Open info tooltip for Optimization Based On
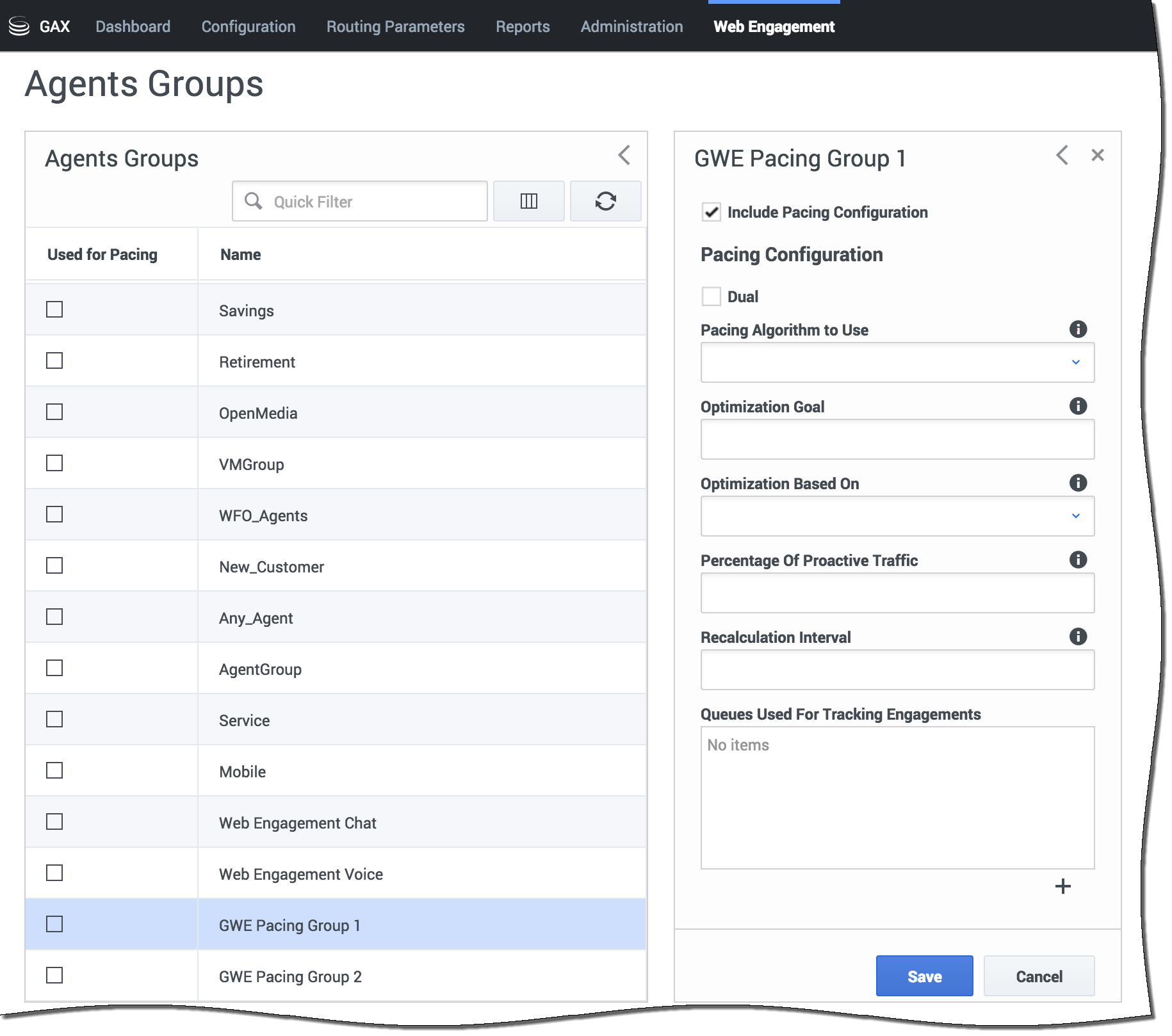Screen dimensions: 1172x1036 [1078, 483]
